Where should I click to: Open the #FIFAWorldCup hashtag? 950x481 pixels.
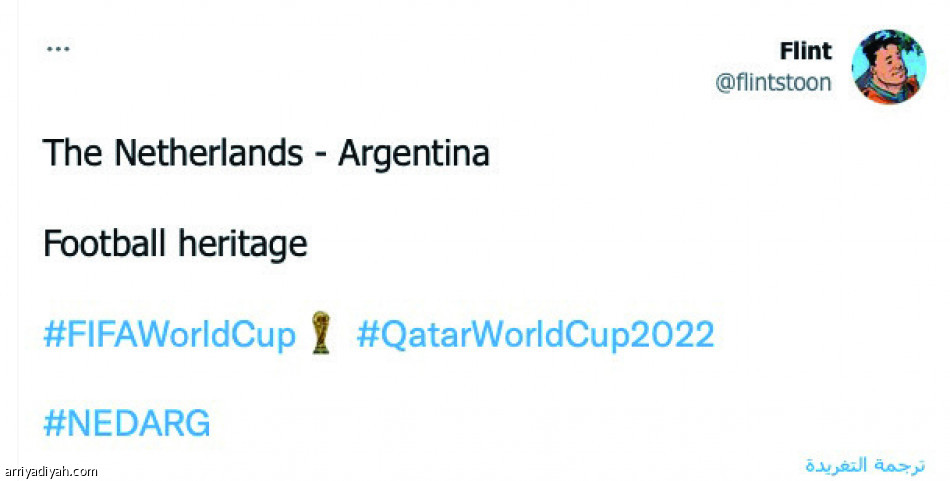170,335
